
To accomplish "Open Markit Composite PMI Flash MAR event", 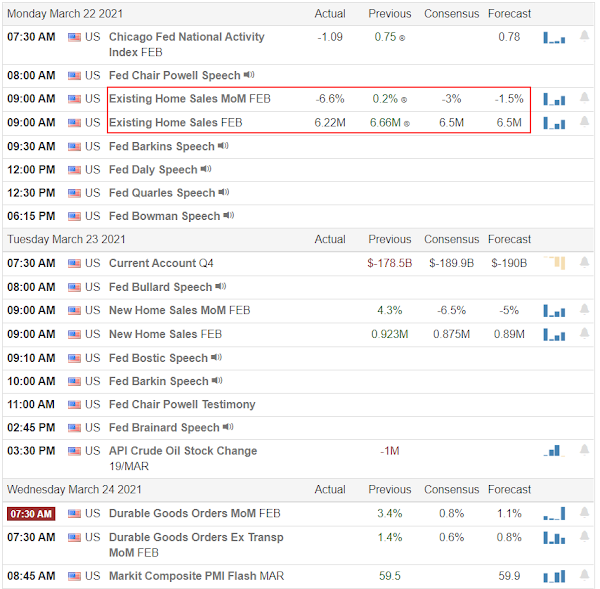I will [x=197, y=576].
